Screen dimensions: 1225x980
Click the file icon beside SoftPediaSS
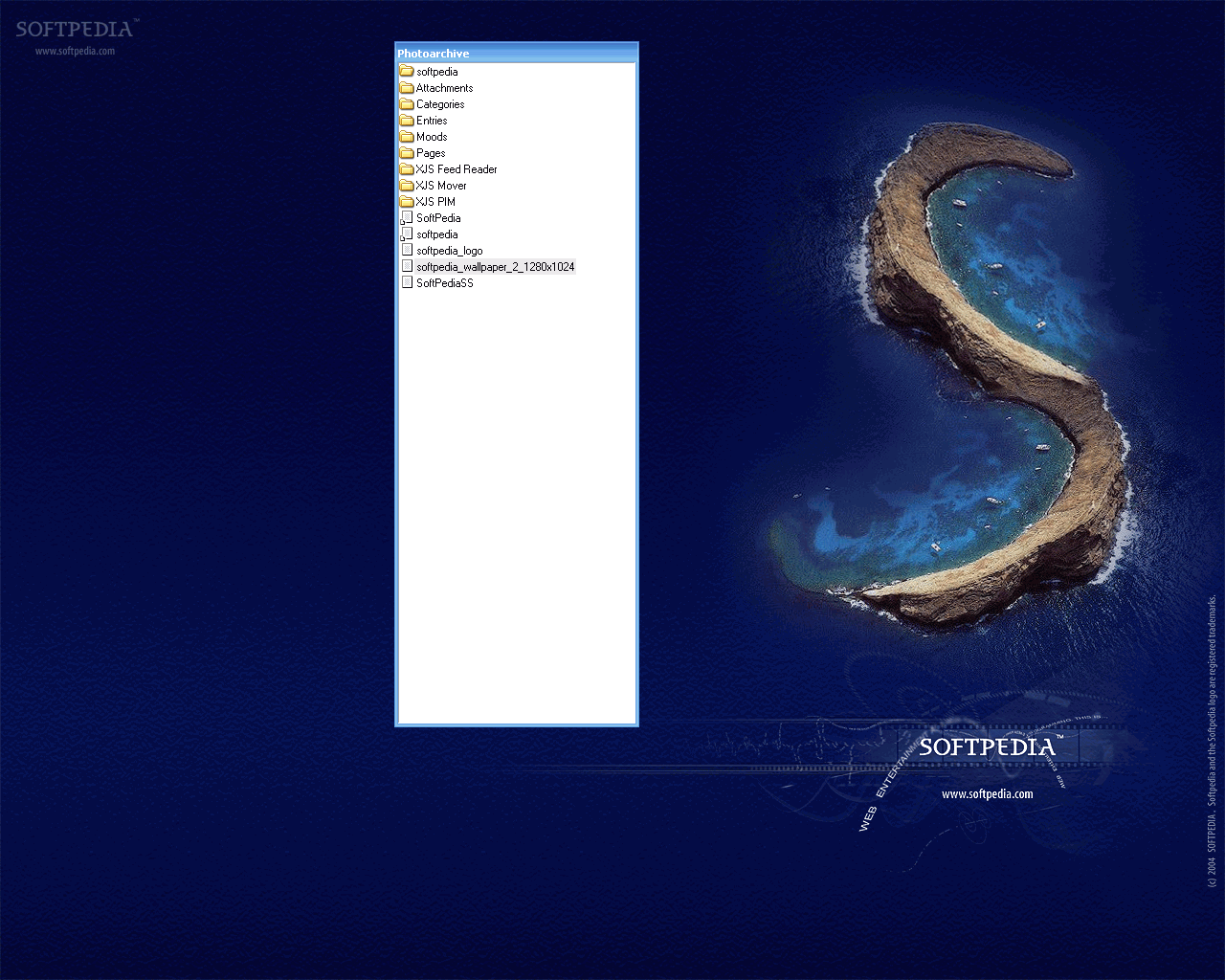407,282
